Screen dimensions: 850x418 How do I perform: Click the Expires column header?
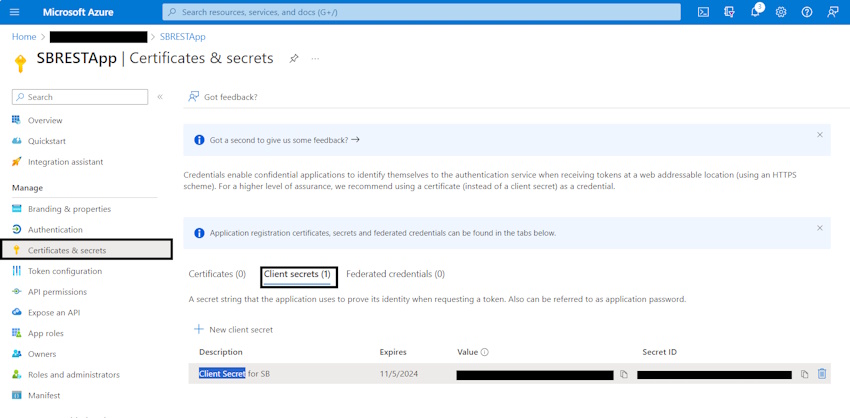click(x=393, y=352)
